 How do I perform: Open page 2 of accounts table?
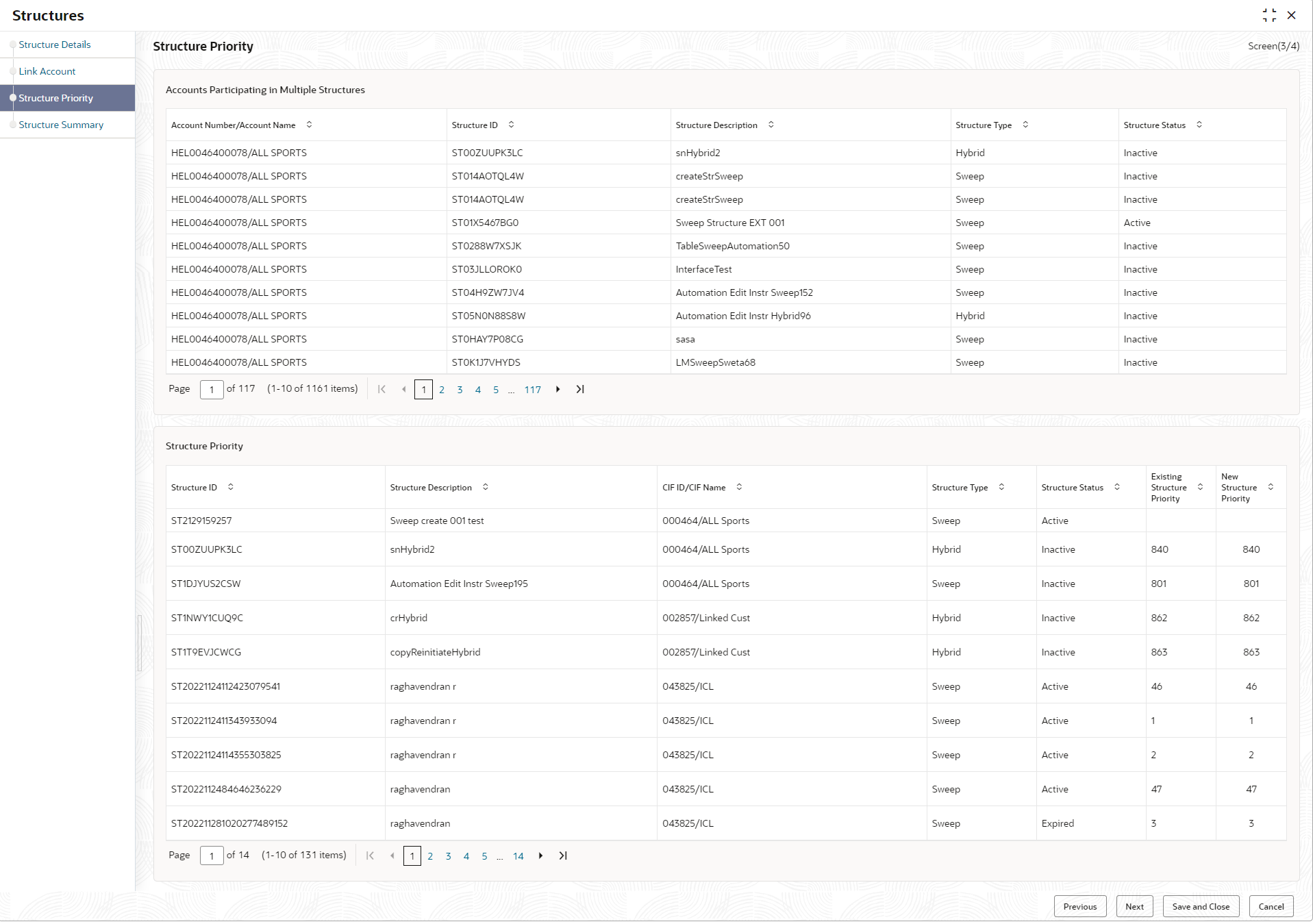pos(442,390)
